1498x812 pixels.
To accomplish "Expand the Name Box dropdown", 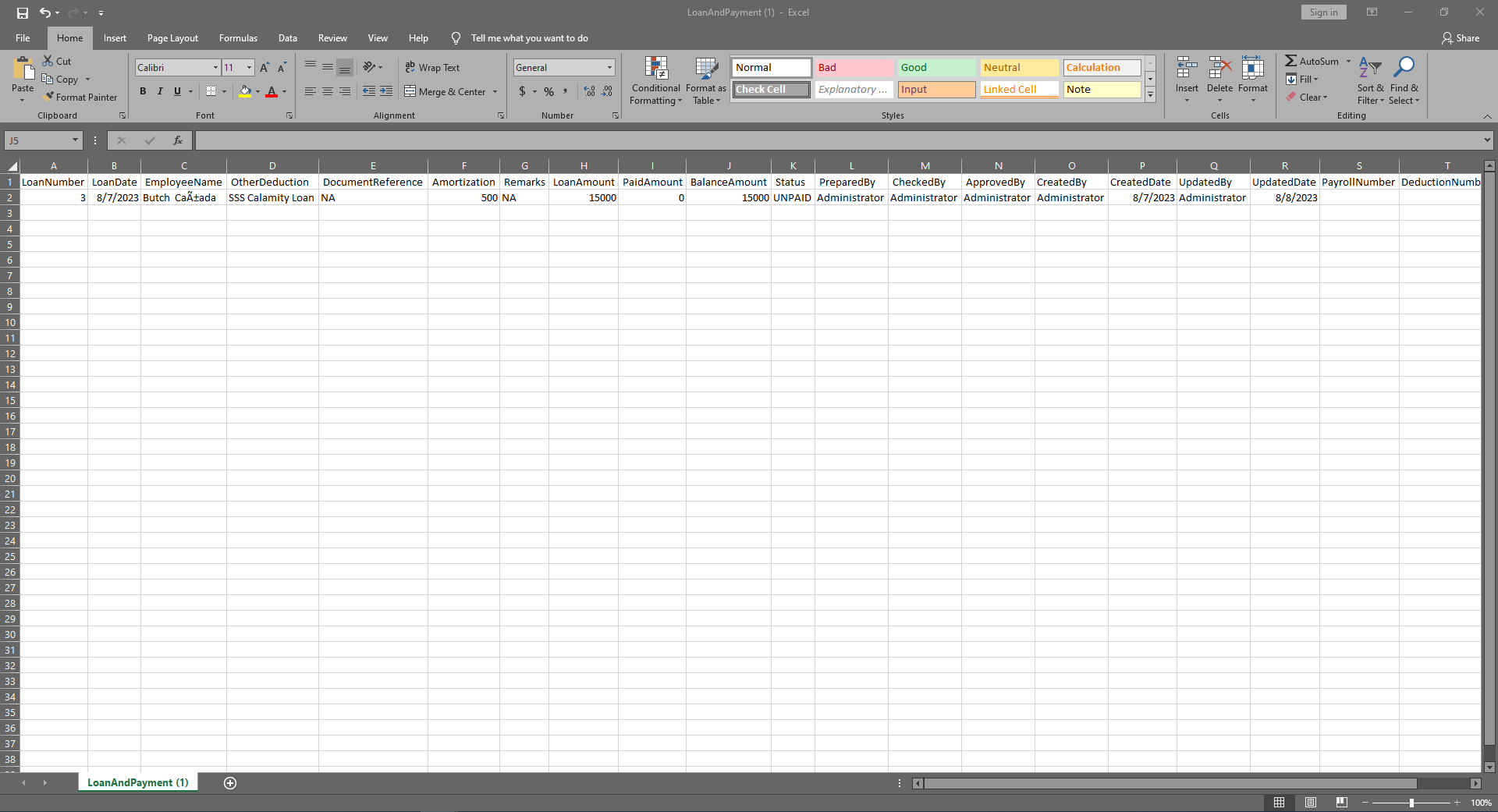I will (x=75, y=140).
